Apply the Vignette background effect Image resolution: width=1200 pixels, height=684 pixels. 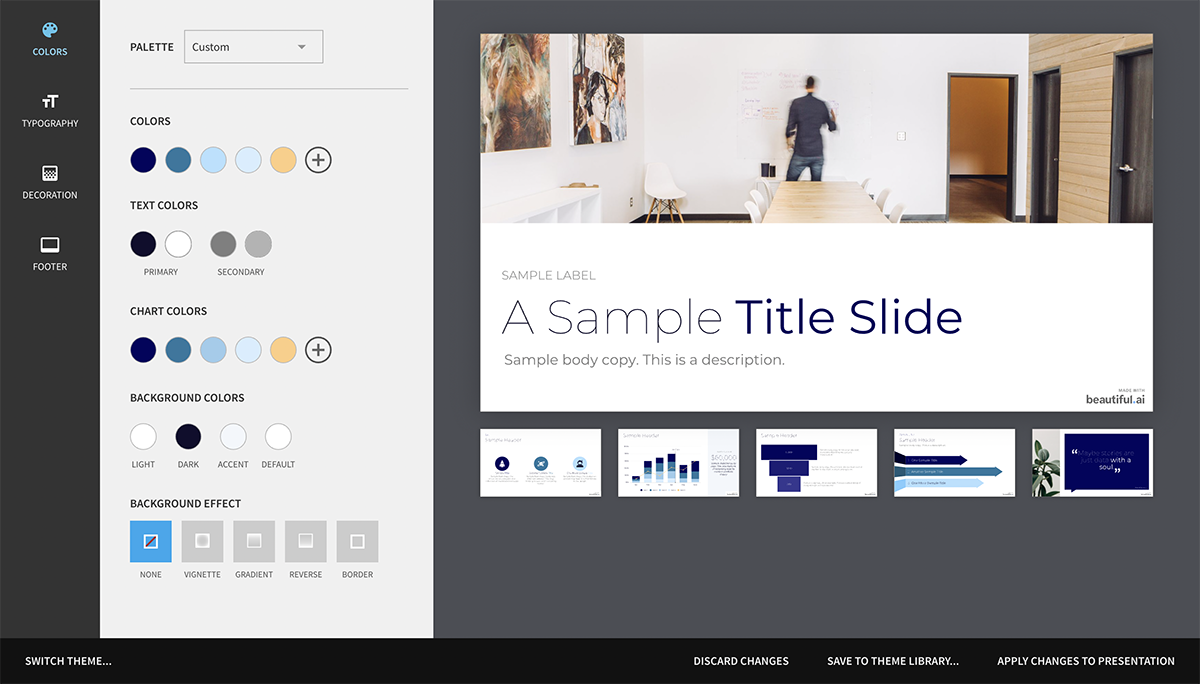(x=202, y=541)
